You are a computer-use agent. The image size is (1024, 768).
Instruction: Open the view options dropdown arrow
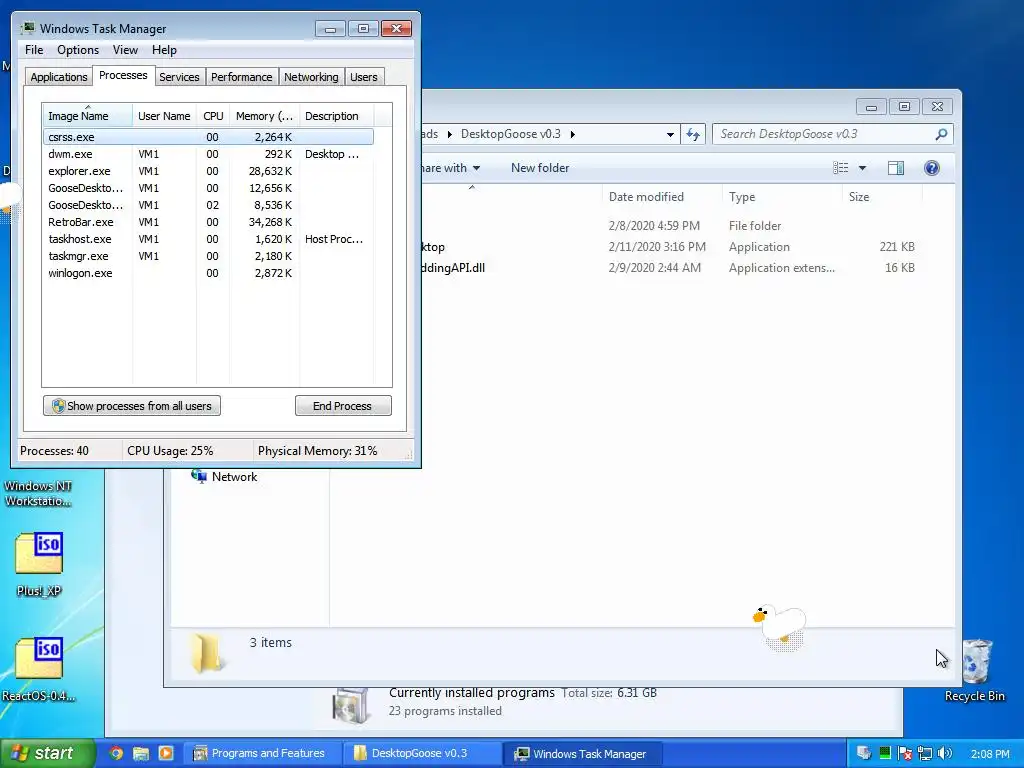862,168
